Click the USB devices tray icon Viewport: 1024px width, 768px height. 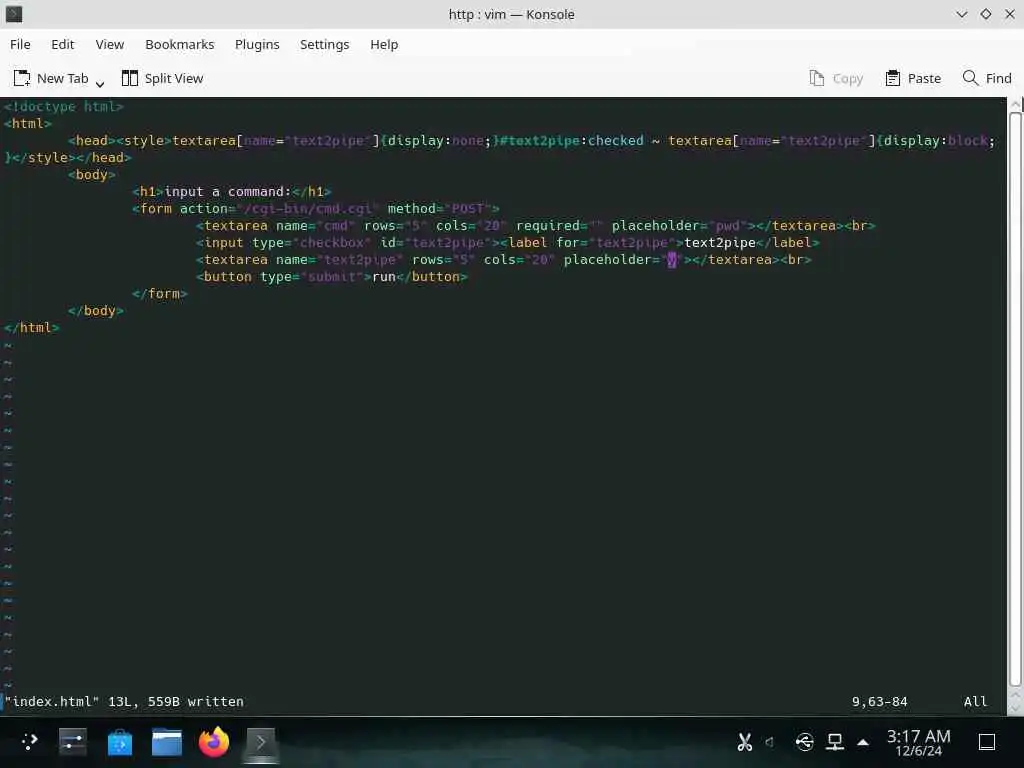[805, 742]
